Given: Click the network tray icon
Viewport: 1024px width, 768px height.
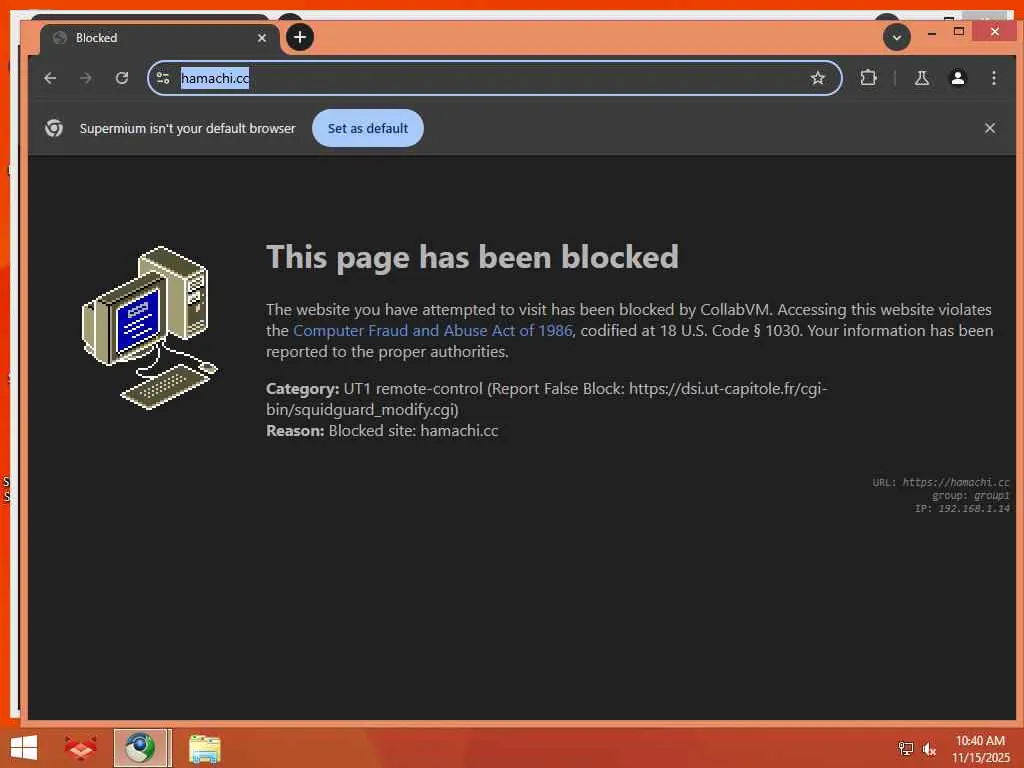Looking at the screenshot, I should (x=906, y=748).
